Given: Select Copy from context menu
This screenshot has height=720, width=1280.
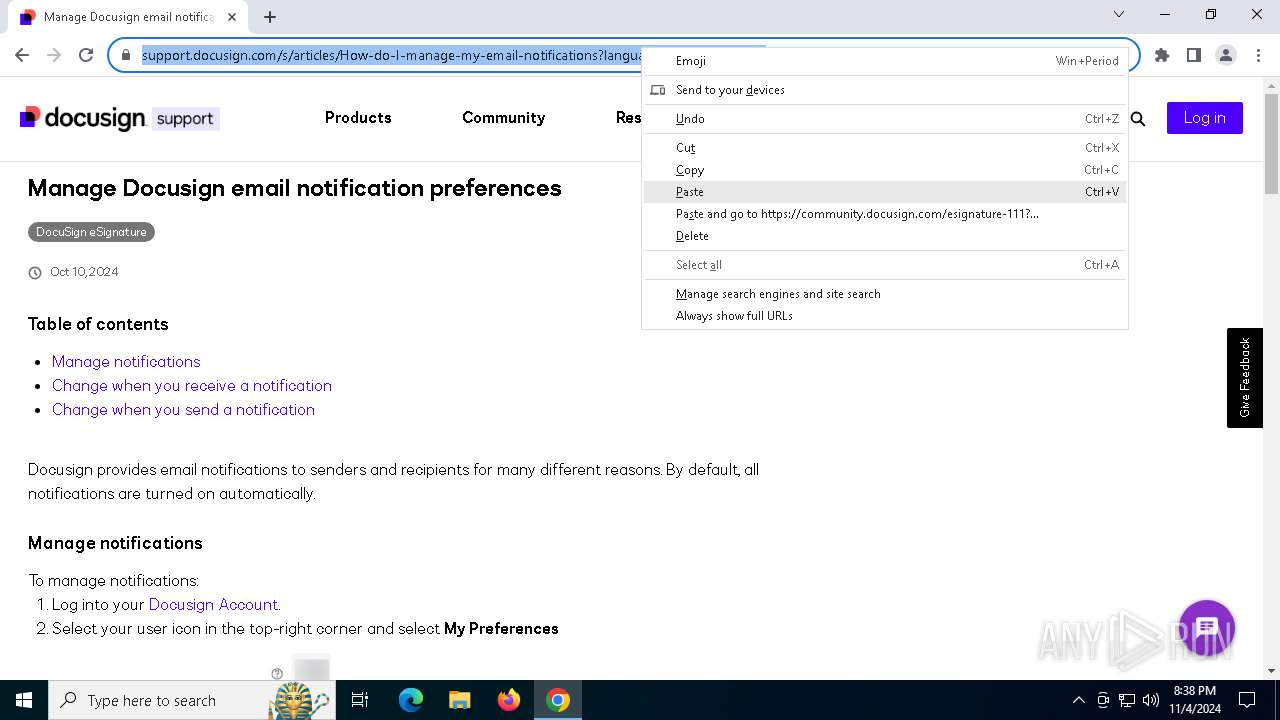Looking at the screenshot, I should pos(885,170).
